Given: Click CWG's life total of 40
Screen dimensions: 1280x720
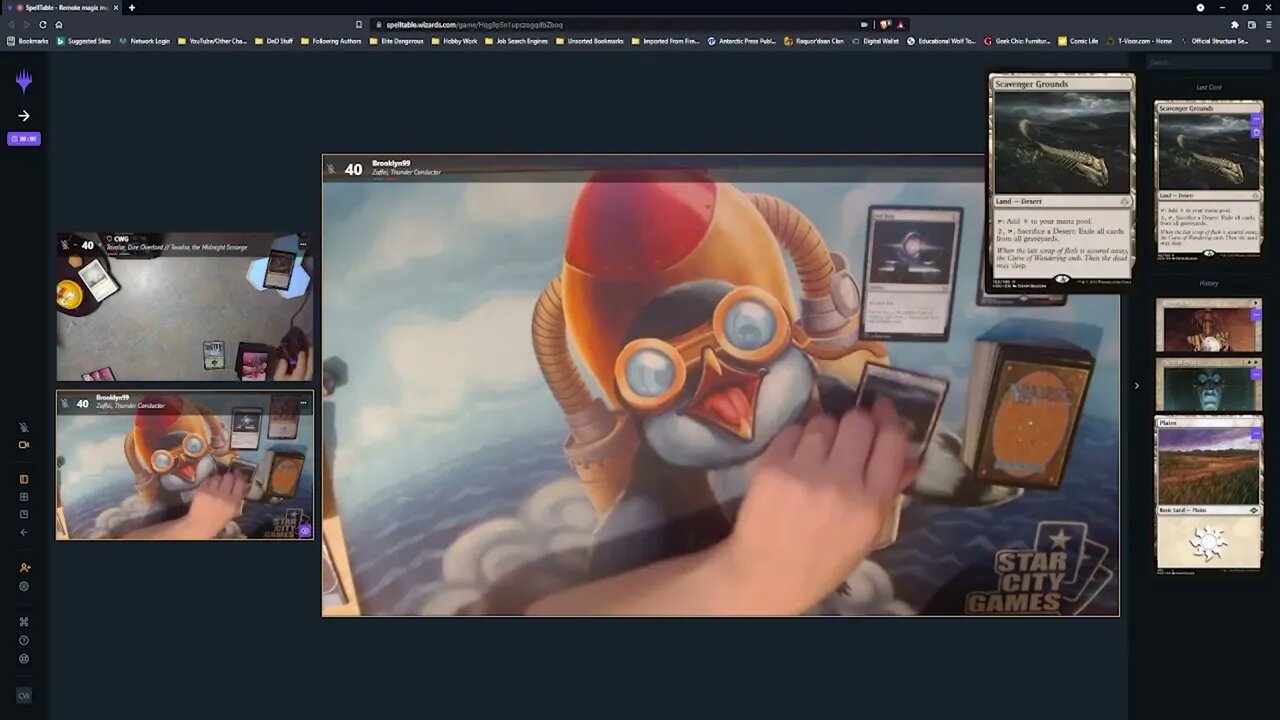Looking at the screenshot, I should tap(87, 245).
